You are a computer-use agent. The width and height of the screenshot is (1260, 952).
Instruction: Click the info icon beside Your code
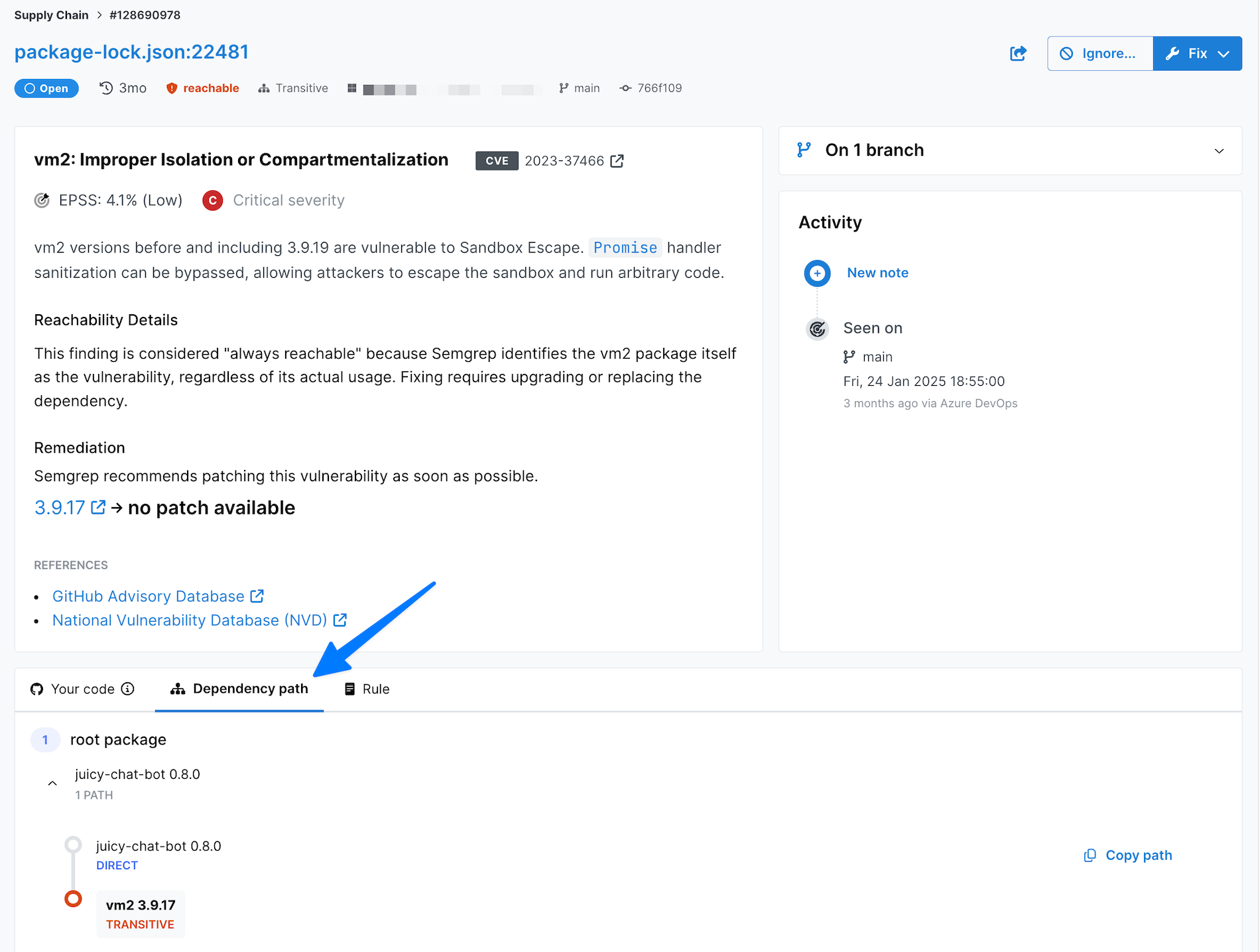[x=128, y=689]
